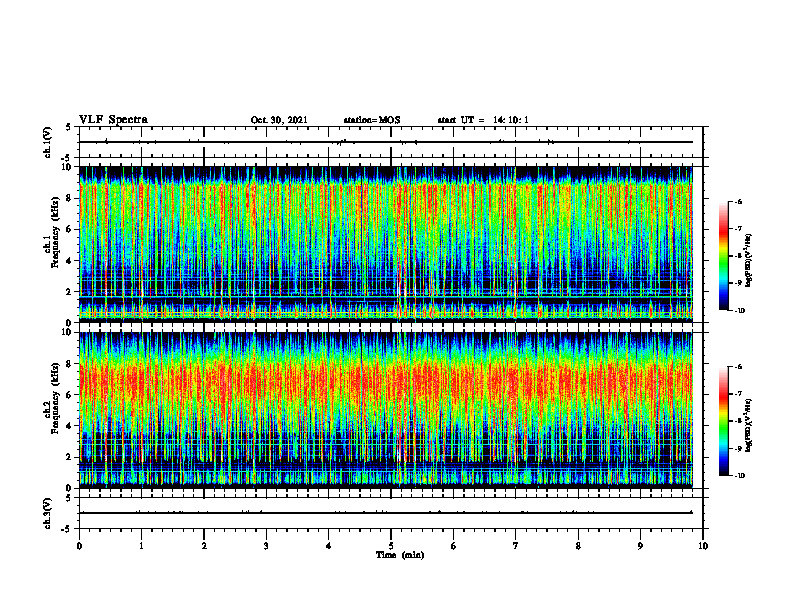Click time-axis tick label 7 at the bottom

pyautogui.click(x=516, y=546)
